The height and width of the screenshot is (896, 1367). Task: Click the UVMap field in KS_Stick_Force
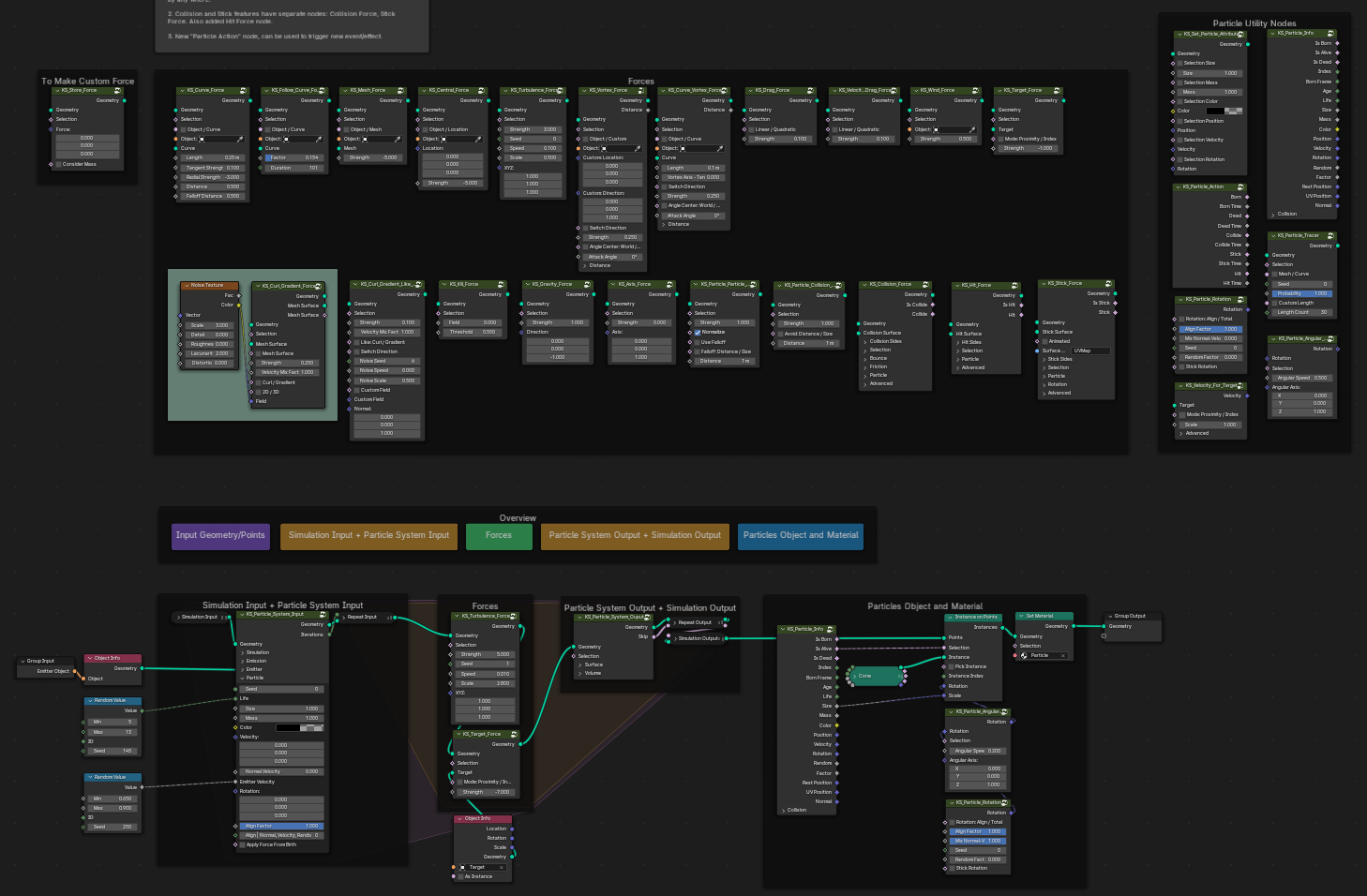coord(1090,351)
